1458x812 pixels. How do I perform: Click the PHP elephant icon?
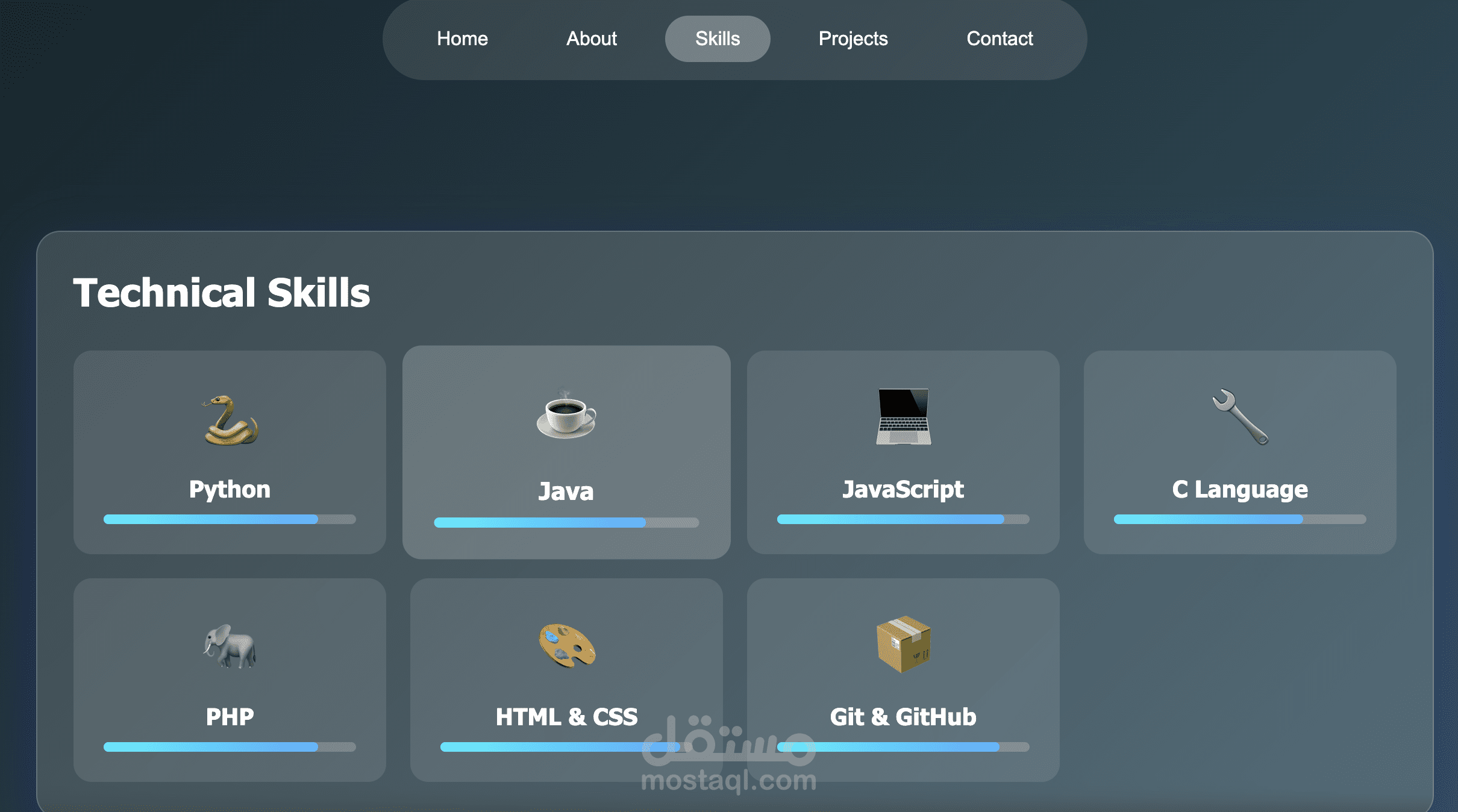click(x=230, y=646)
